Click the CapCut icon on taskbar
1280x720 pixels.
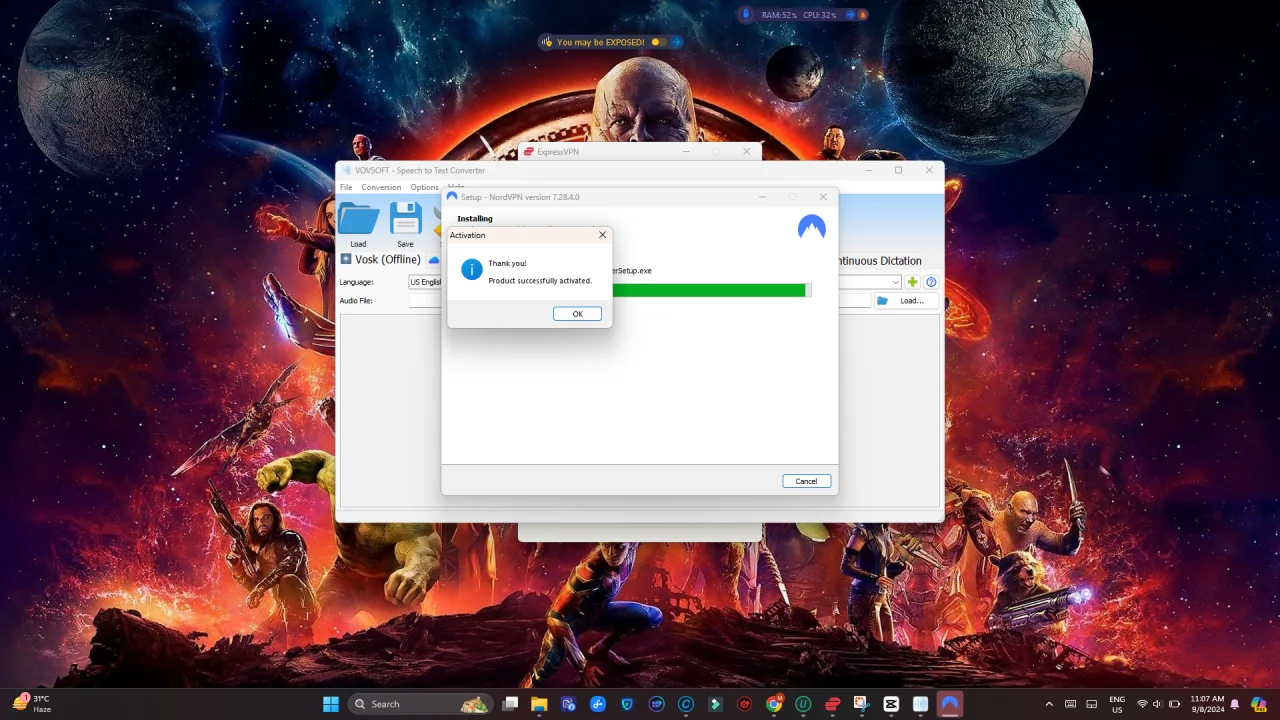(891, 704)
